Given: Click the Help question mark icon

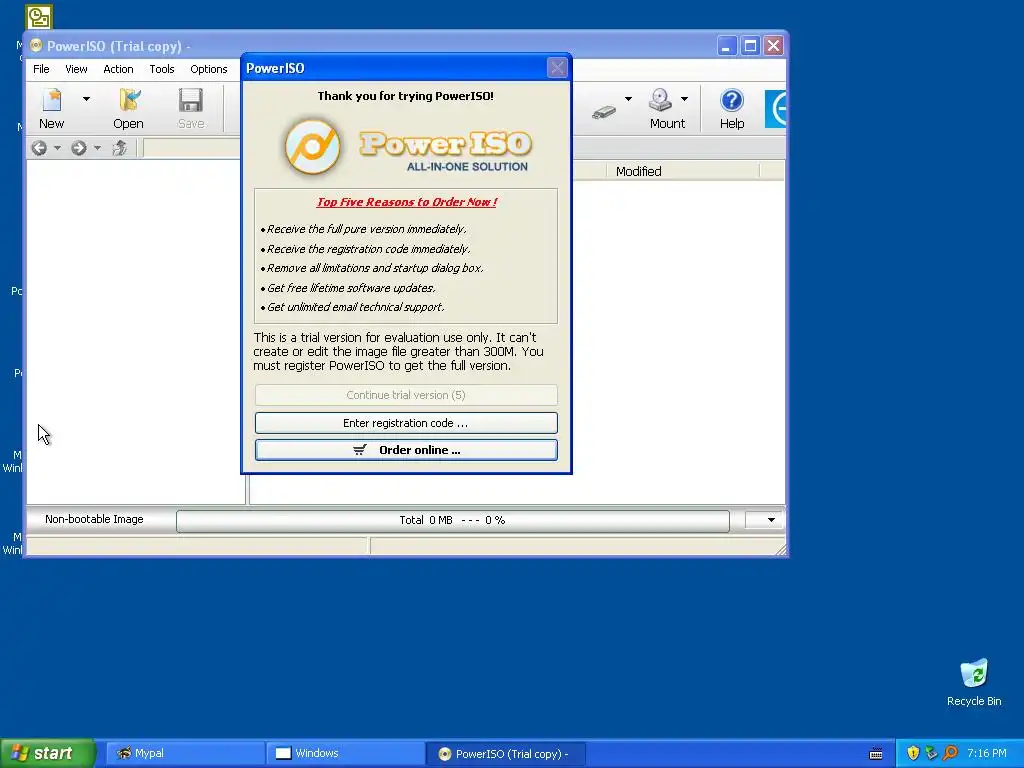Looking at the screenshot, I should click(x=731, y=101).
